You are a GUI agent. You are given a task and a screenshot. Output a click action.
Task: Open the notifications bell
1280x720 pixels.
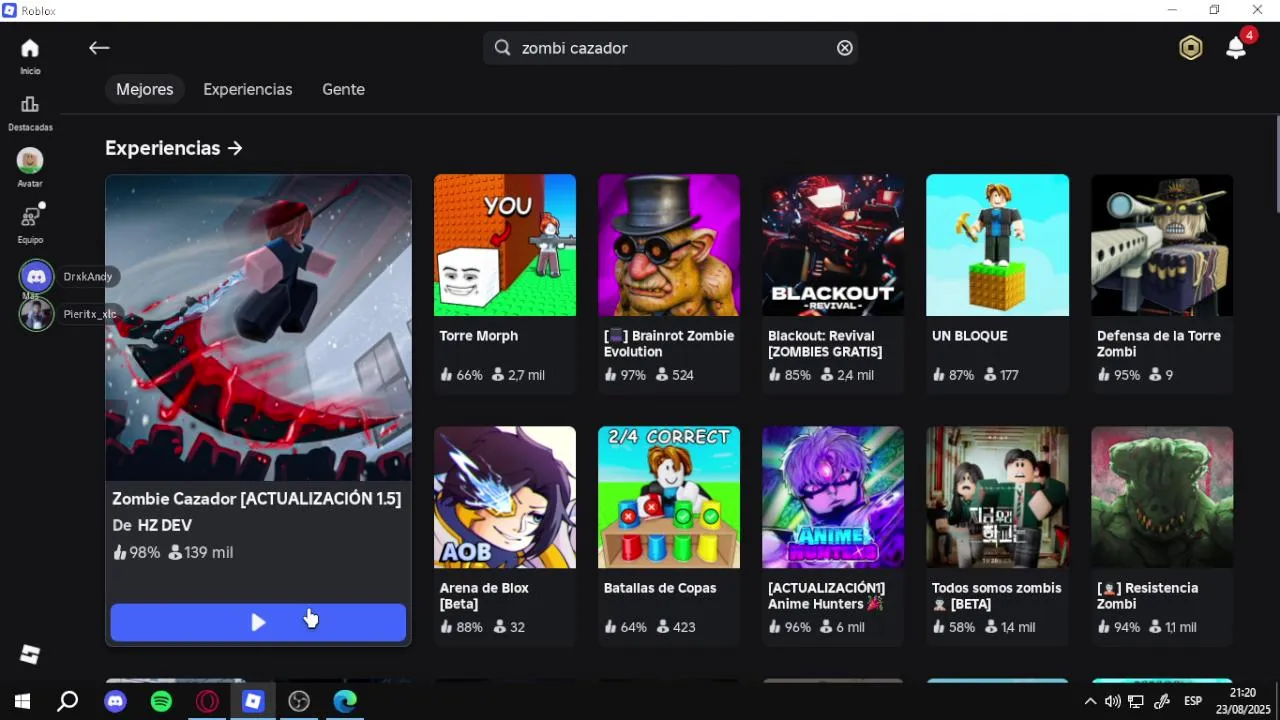pos(1237,48)
